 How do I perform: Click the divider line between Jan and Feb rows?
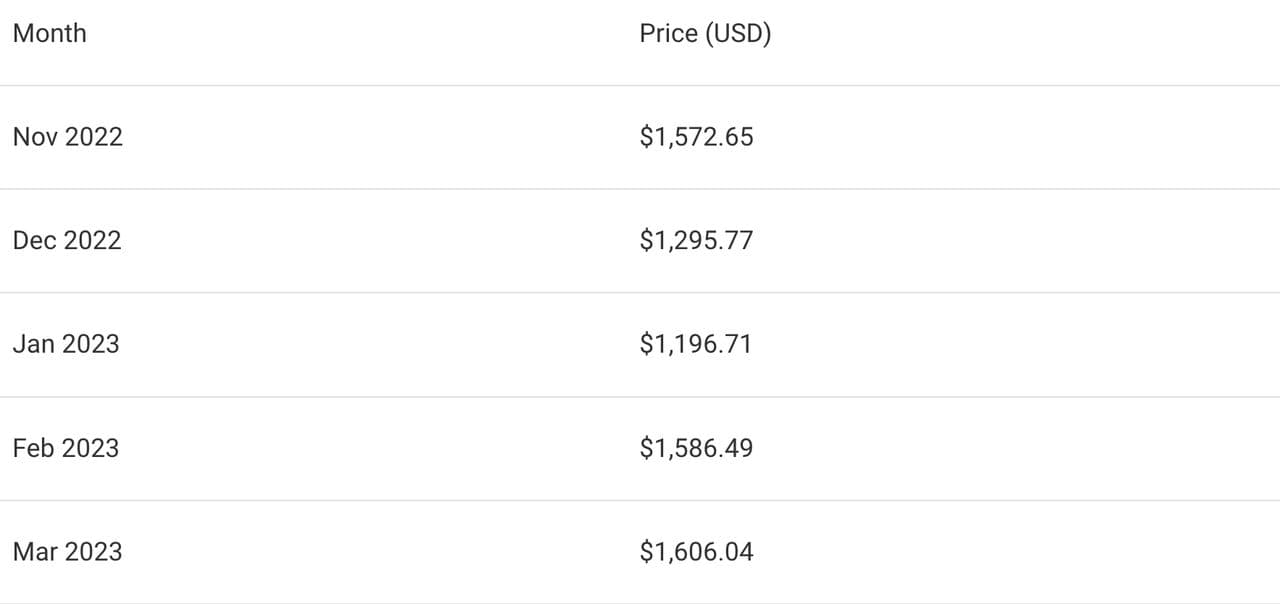pyautogui.click(x=640, y=397)
